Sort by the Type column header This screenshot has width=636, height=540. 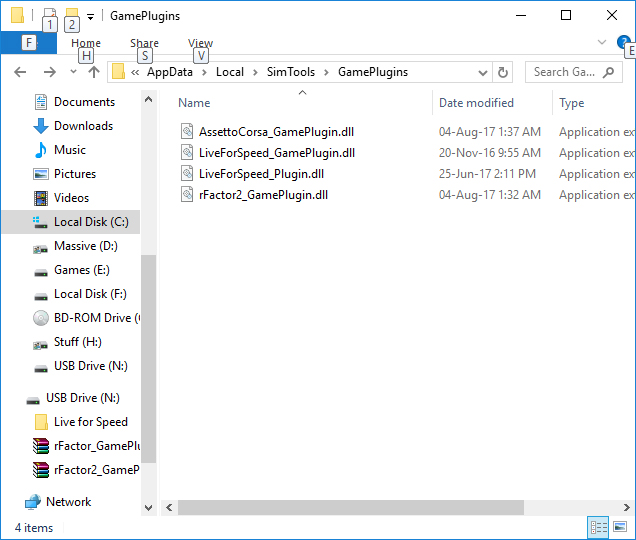572,103
